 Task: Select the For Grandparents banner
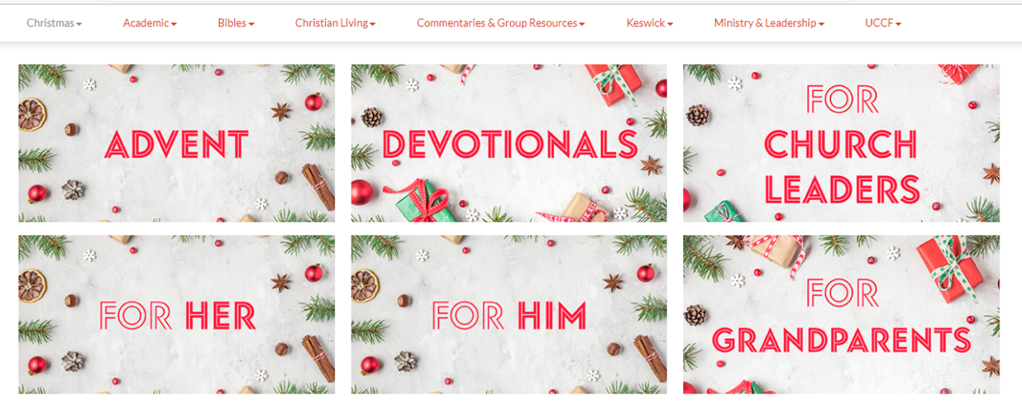(x=841, y=314)
